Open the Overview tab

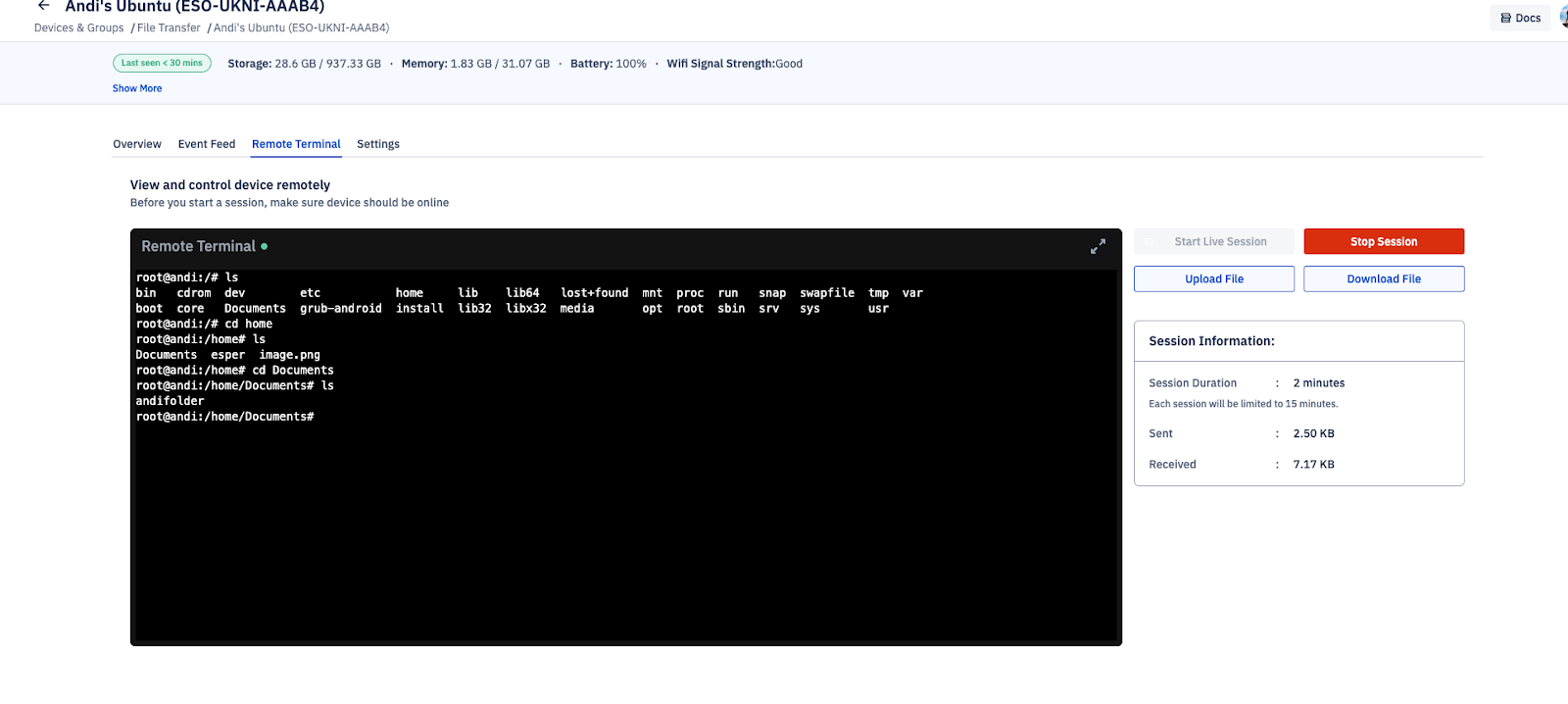(x=137, y=144)
